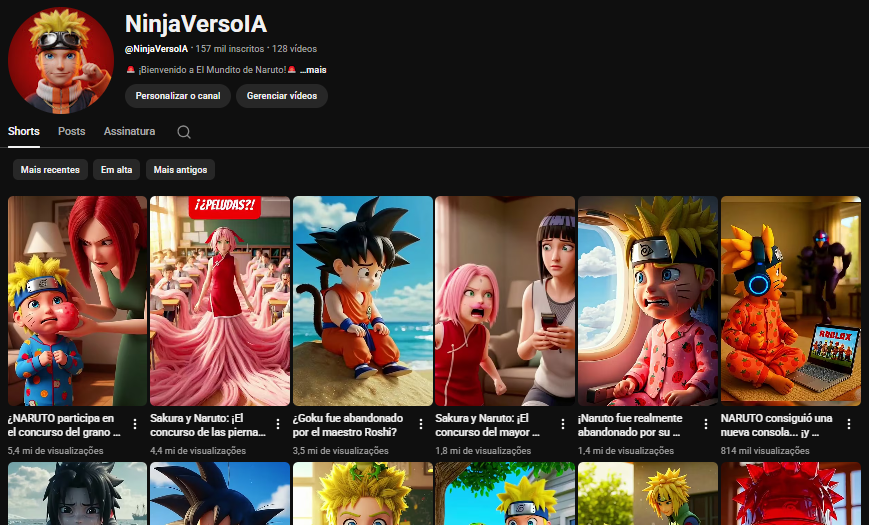
Task: Open Naruto Roblox laptop thumbnail
Action: point(791,301)
